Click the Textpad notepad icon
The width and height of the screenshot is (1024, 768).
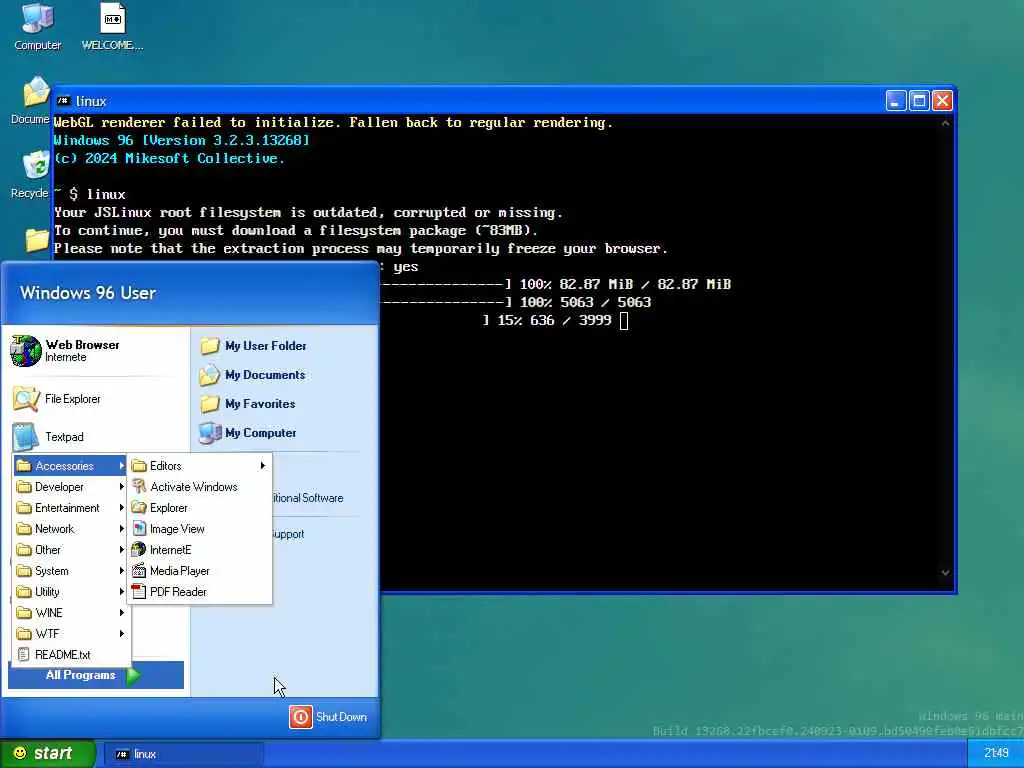pyautogui.click(x=26, y=436)
